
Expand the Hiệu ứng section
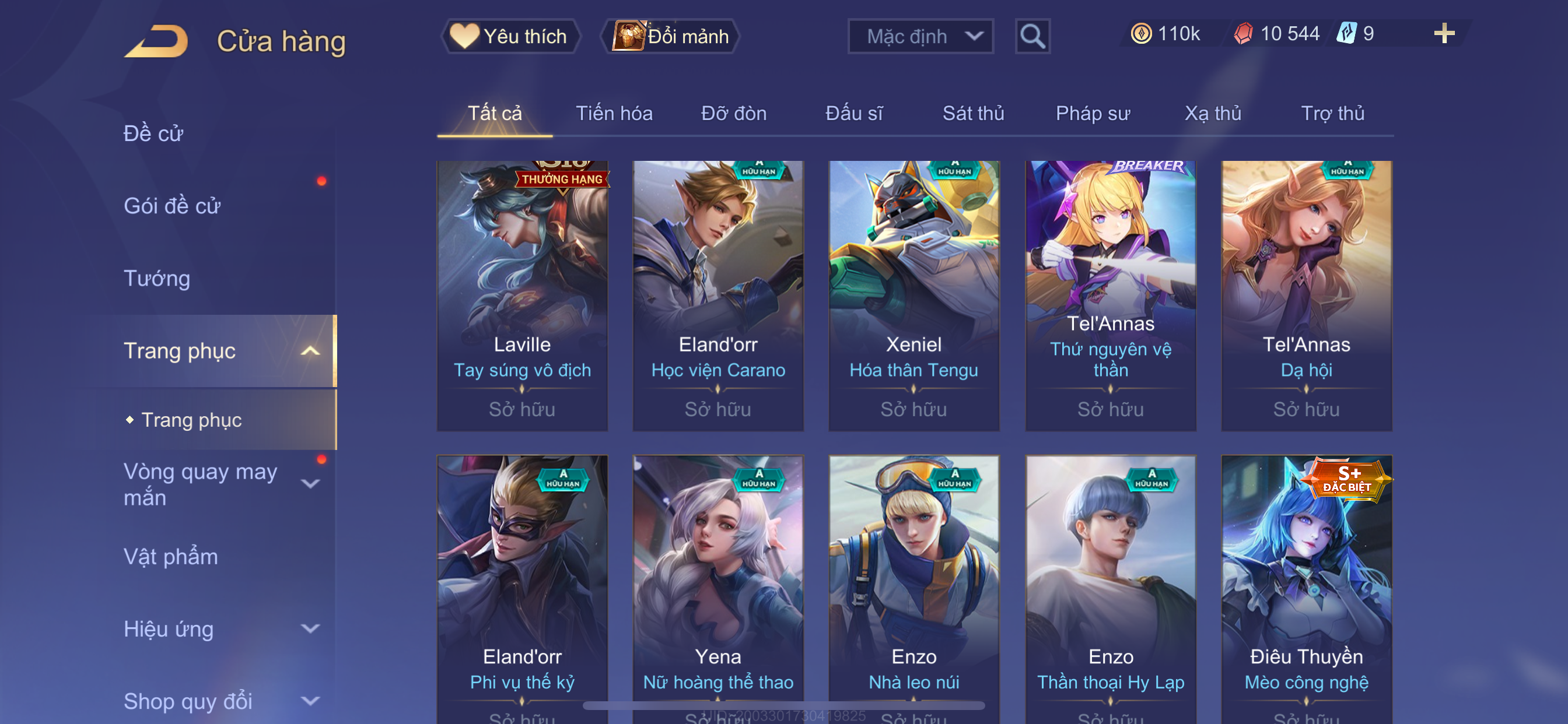click(x=310, y=628)
